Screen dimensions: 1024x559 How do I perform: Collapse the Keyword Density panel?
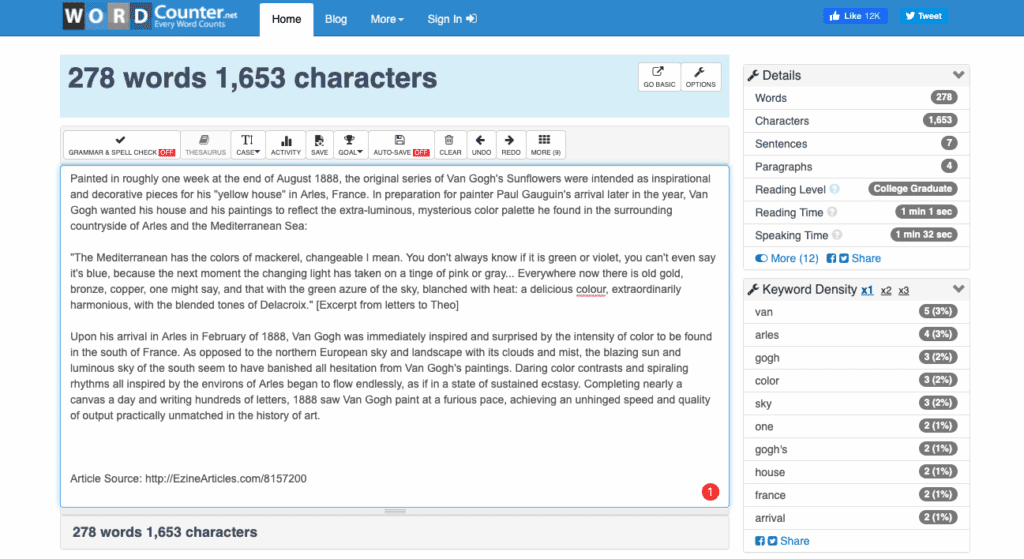(958, 290)
